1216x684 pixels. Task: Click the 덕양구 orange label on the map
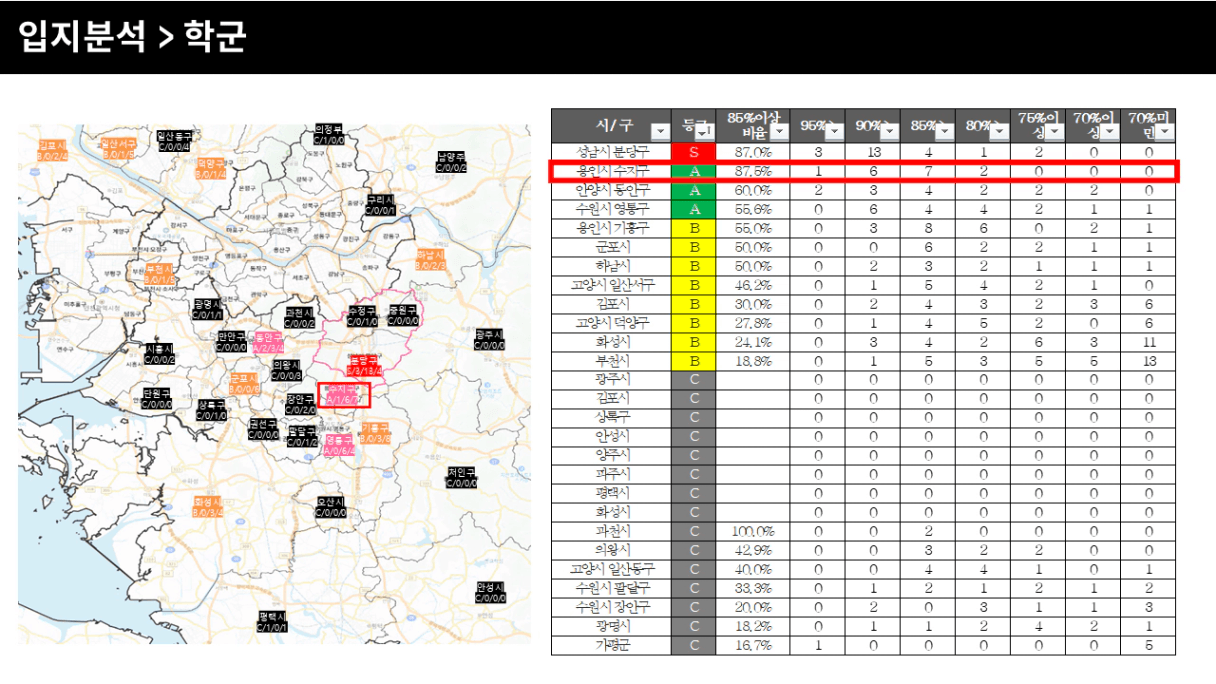click(211, 168)
